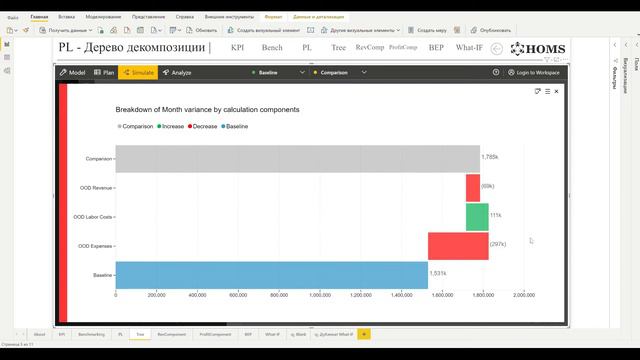Click Опубликовать publish button
The height and width of the screenshot is (360, 640).
tap(491, 30)
